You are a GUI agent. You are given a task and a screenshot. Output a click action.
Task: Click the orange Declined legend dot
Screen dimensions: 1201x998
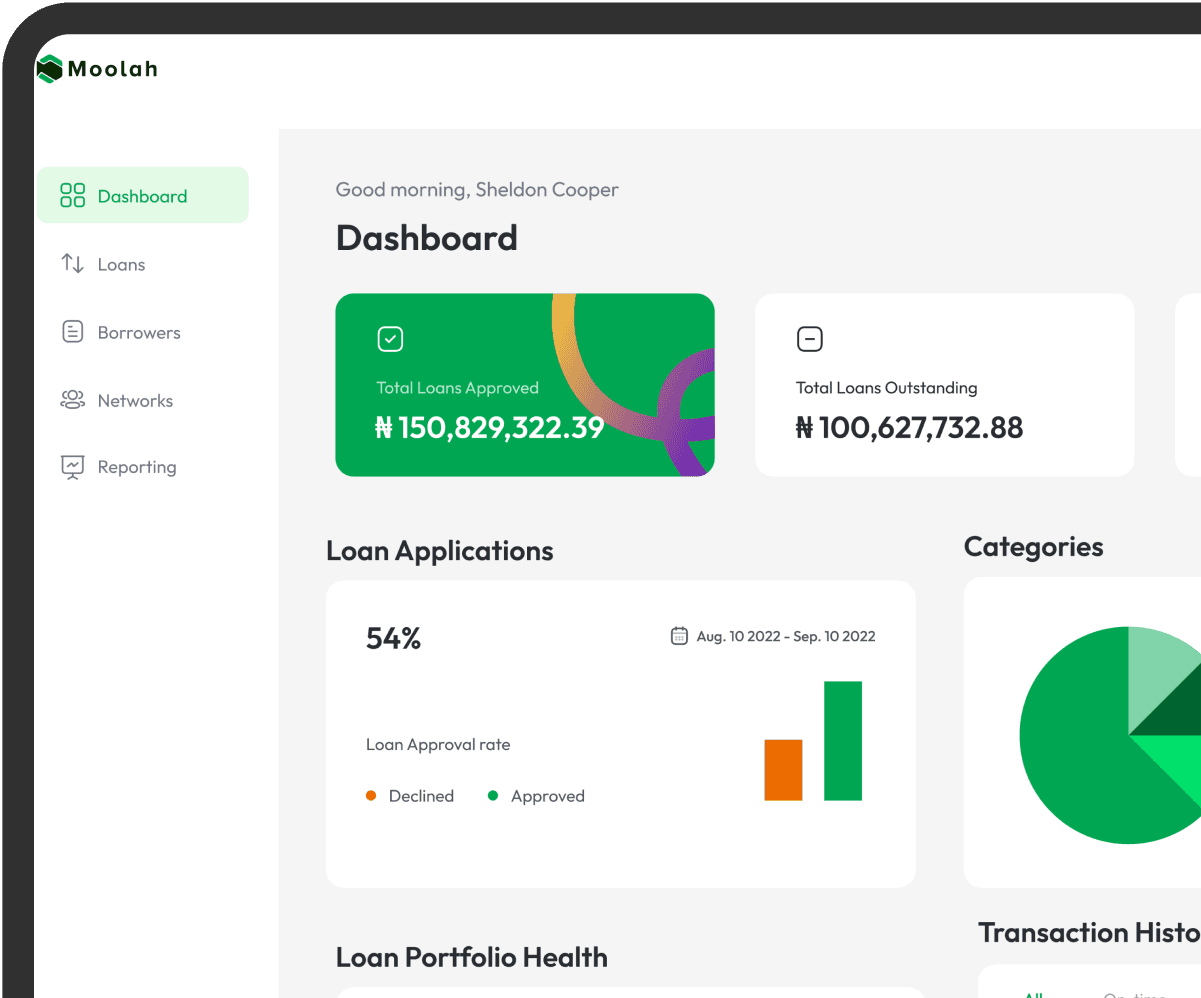point(371,796)
